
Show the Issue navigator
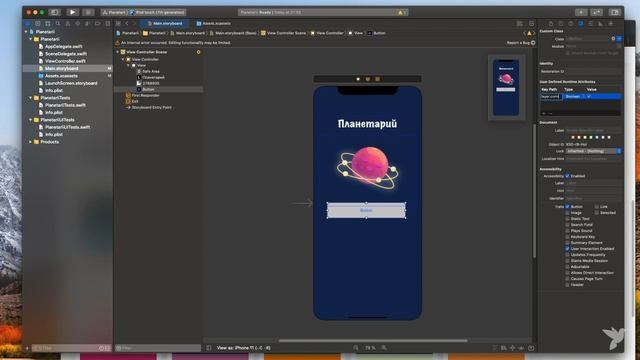[x=68, y=24]
